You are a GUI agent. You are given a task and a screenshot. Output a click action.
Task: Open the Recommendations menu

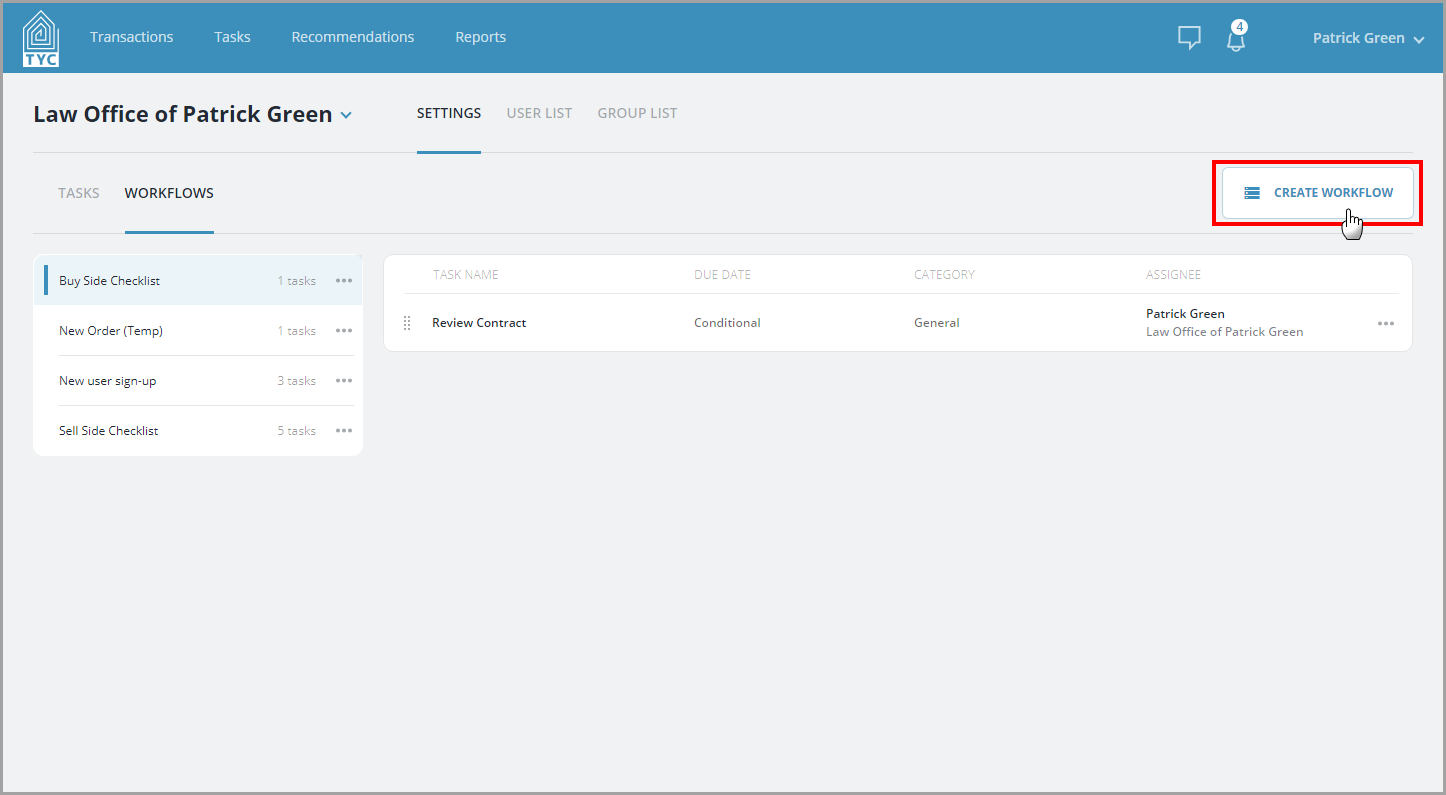coord(353,37)
